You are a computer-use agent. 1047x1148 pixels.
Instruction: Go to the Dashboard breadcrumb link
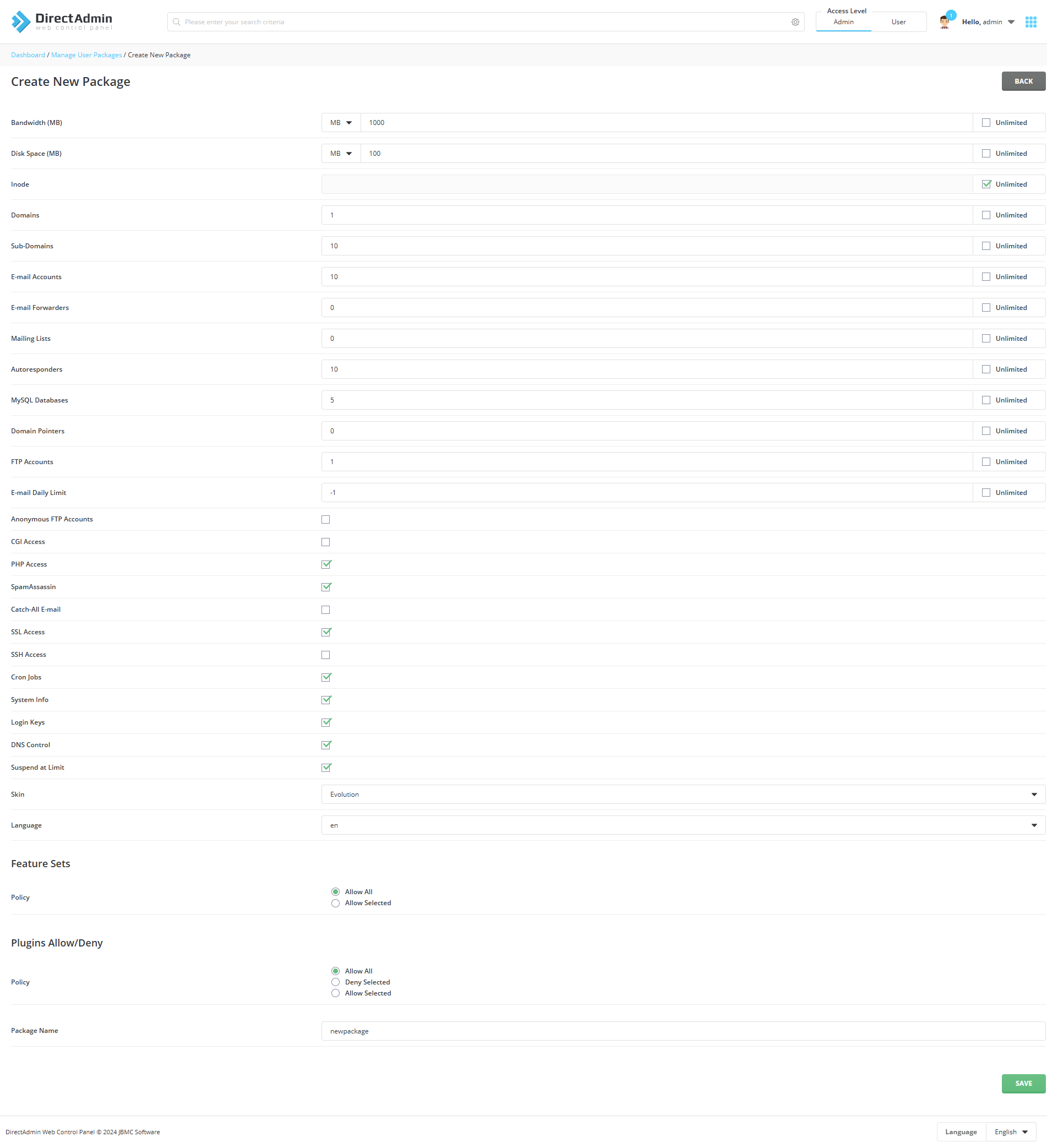[x=28, y=55]
